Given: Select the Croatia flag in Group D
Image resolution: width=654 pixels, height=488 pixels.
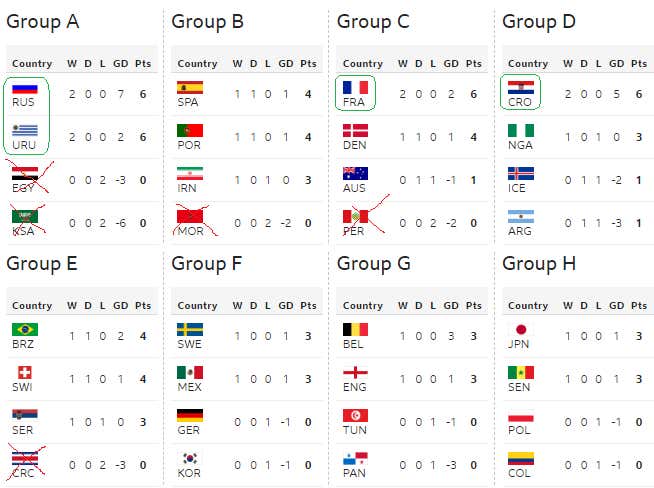Looking at the screenshot, I should [x=520, y=88].
